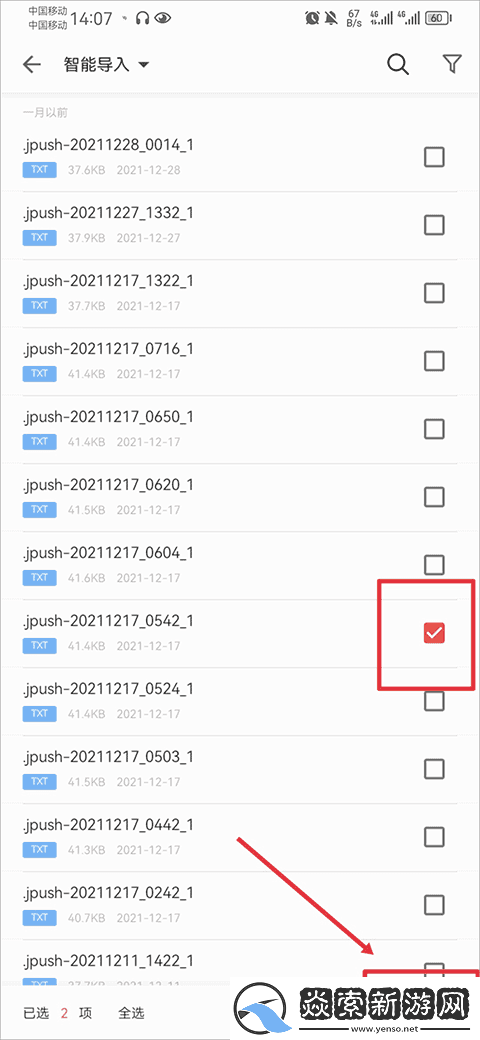Tap the alarm icon in status bar
Image resolution: width=480 pixels, height=1040 pixels.
tap(312, 18)
